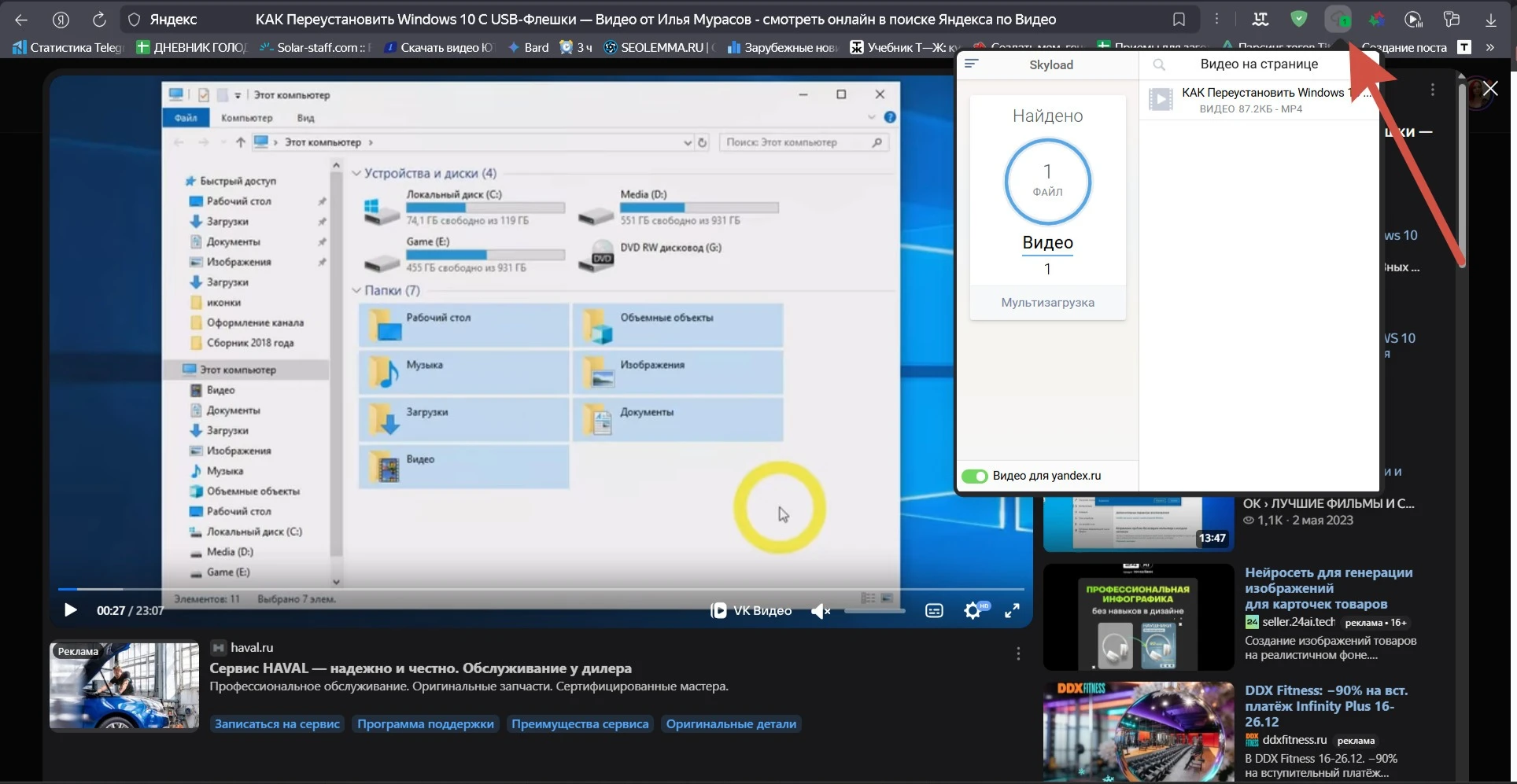Open the infographic ad thumbnail

[1139, 617]
